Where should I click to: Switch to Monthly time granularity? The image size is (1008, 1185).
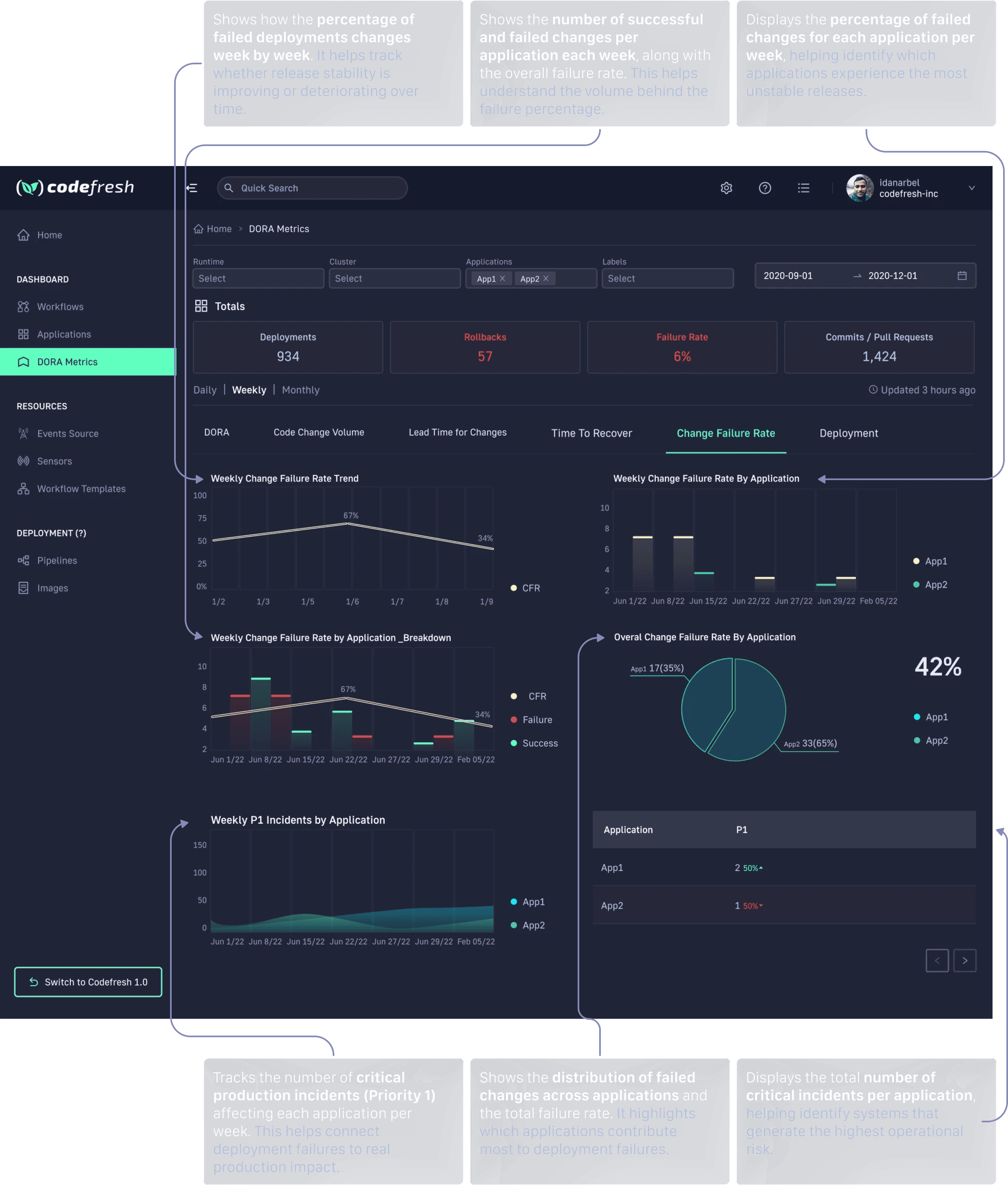(x=301, y=390)
